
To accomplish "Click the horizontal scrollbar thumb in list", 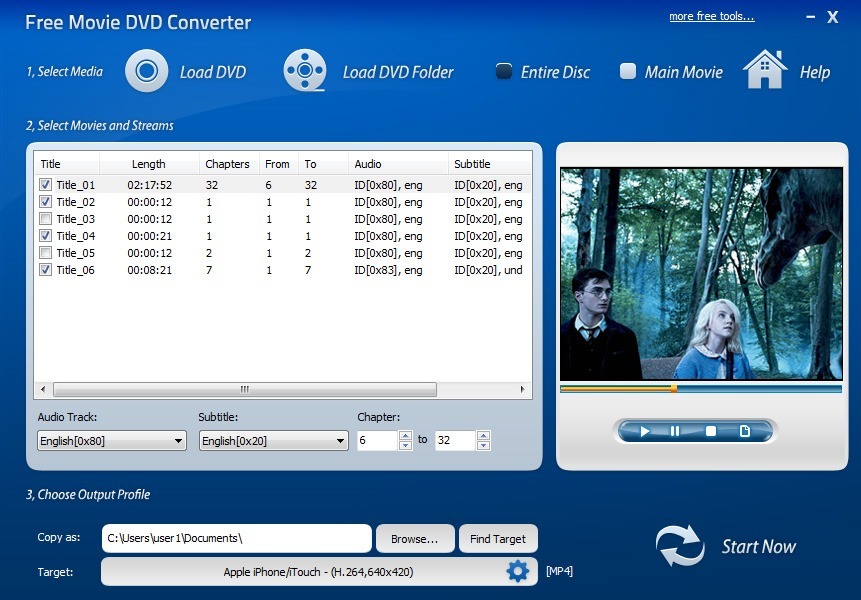I will [245, 389].
